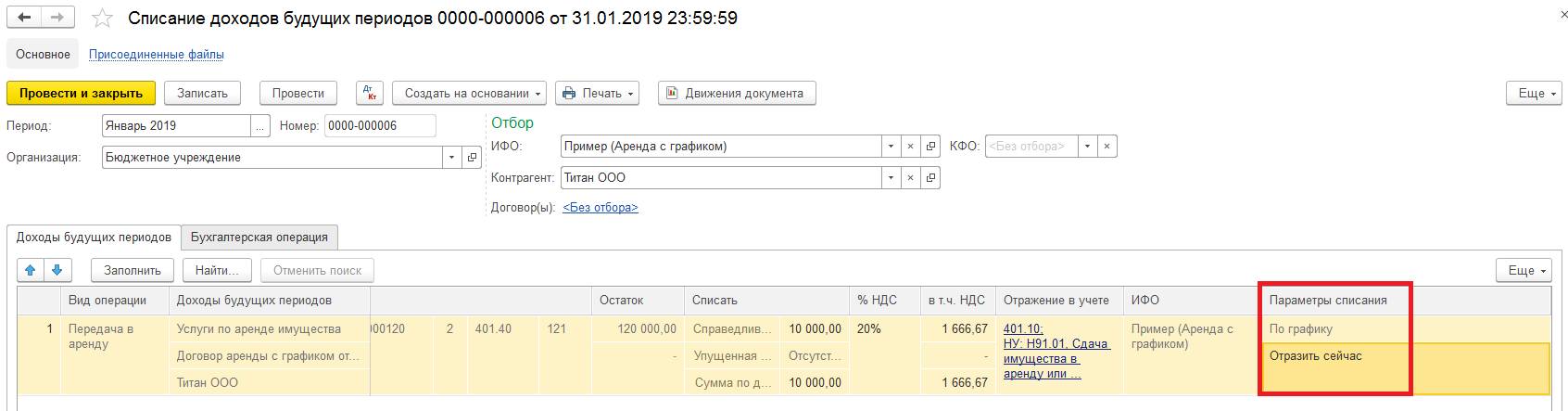Click the back navigation arrow
The width and height of the screenshot is (1568, 411).
click(x=25, y=19)
